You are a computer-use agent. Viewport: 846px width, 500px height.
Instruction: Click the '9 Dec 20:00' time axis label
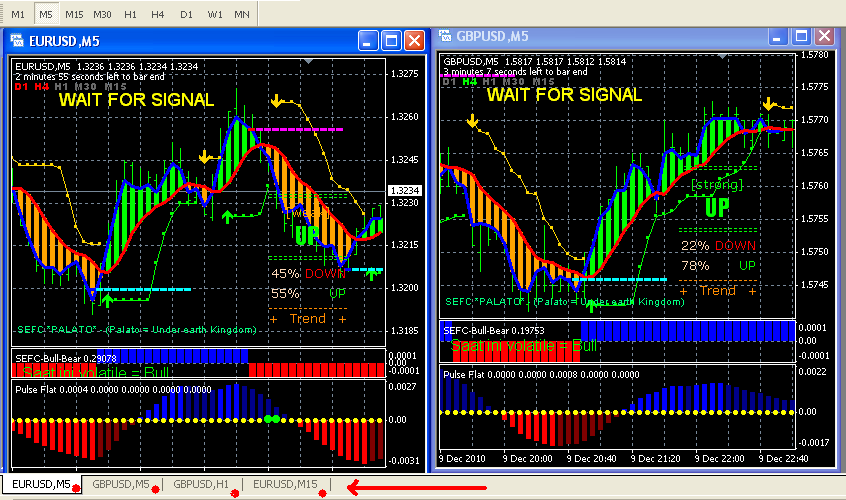click(x=527, y=459)
